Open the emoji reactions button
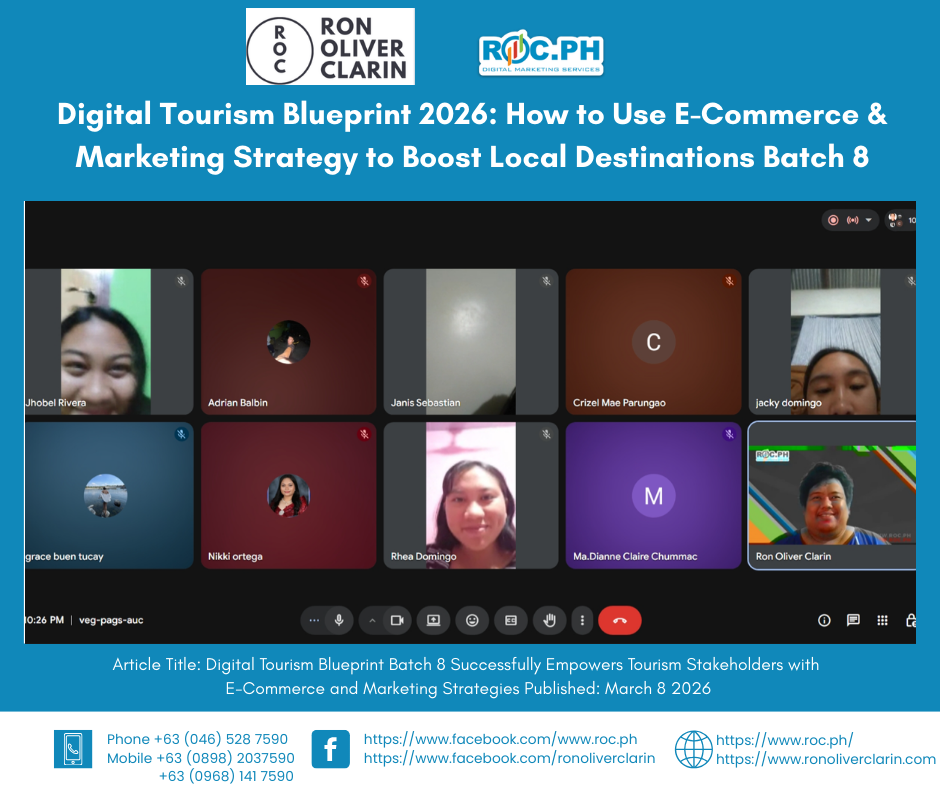The width and height of the screenshot is (940, 788). [472, 620]
